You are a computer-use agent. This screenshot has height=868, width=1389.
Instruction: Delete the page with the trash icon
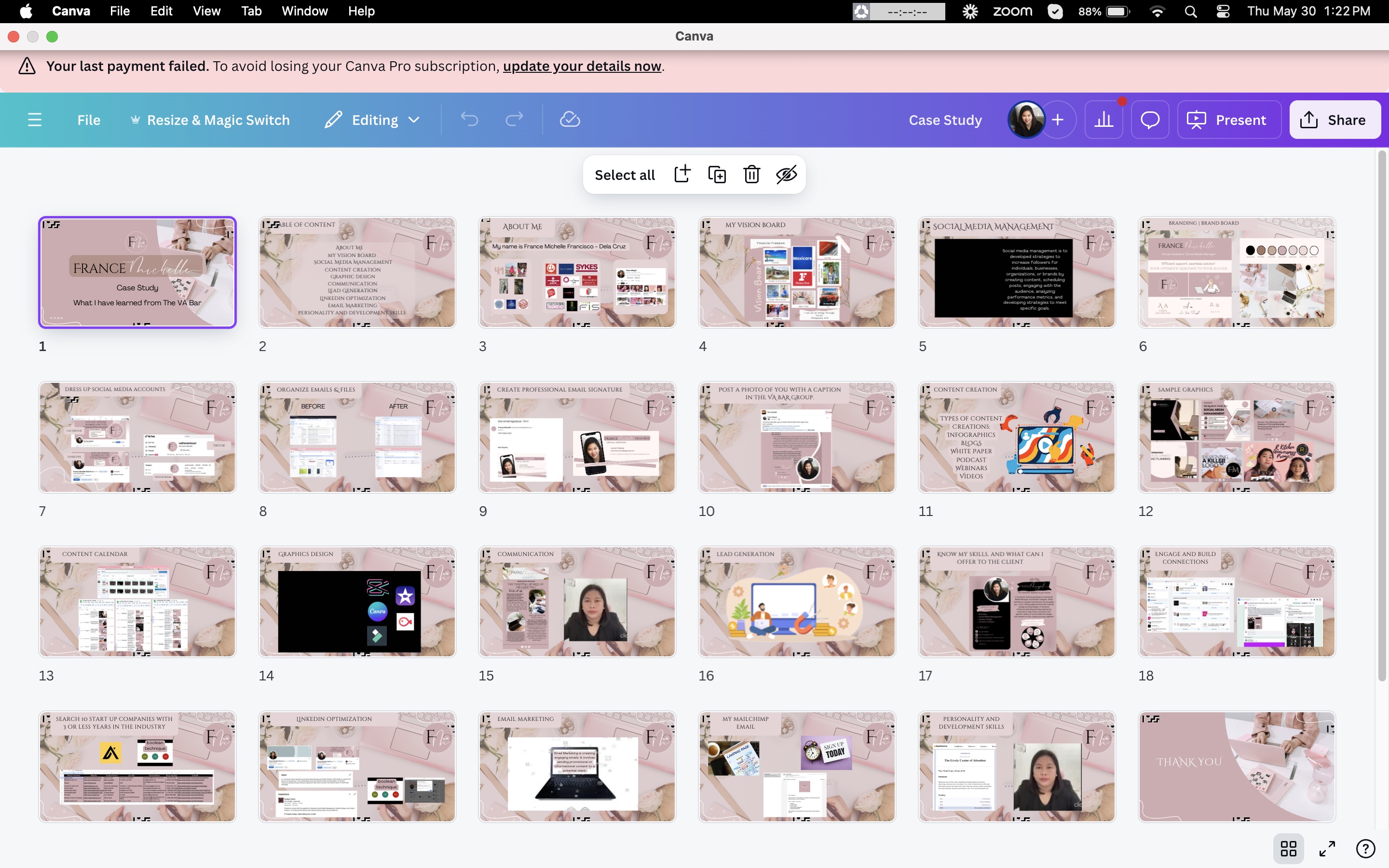pyautogui.click(x=751, y=174)
